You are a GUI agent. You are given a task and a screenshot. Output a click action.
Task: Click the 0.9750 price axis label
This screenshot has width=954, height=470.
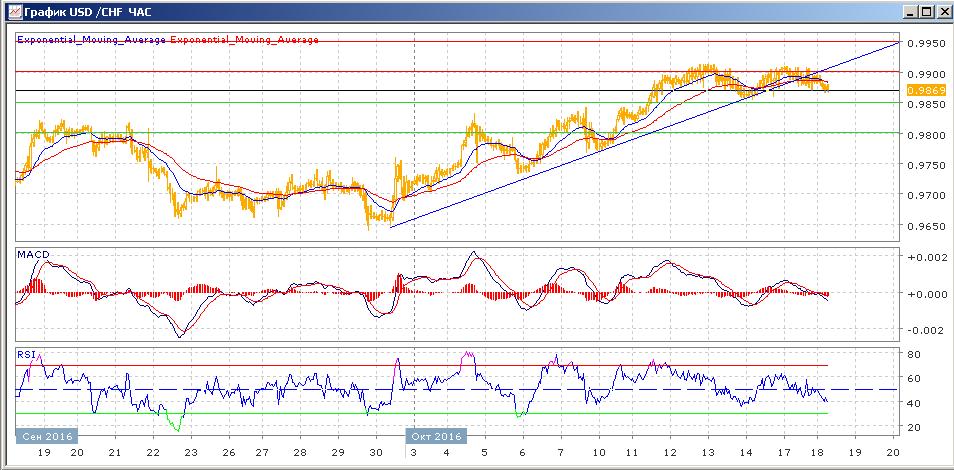point(926,165)
